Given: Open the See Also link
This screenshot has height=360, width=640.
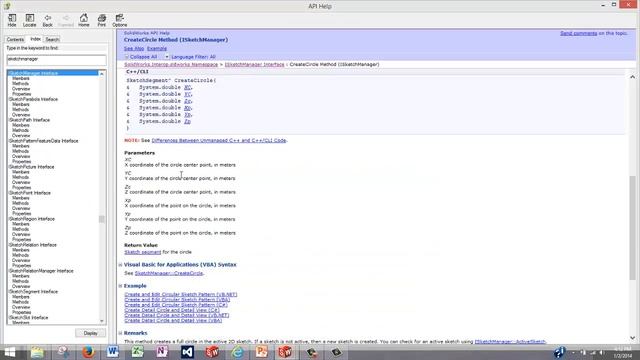Looking at the screenshot, I should [x=134, y=49].
